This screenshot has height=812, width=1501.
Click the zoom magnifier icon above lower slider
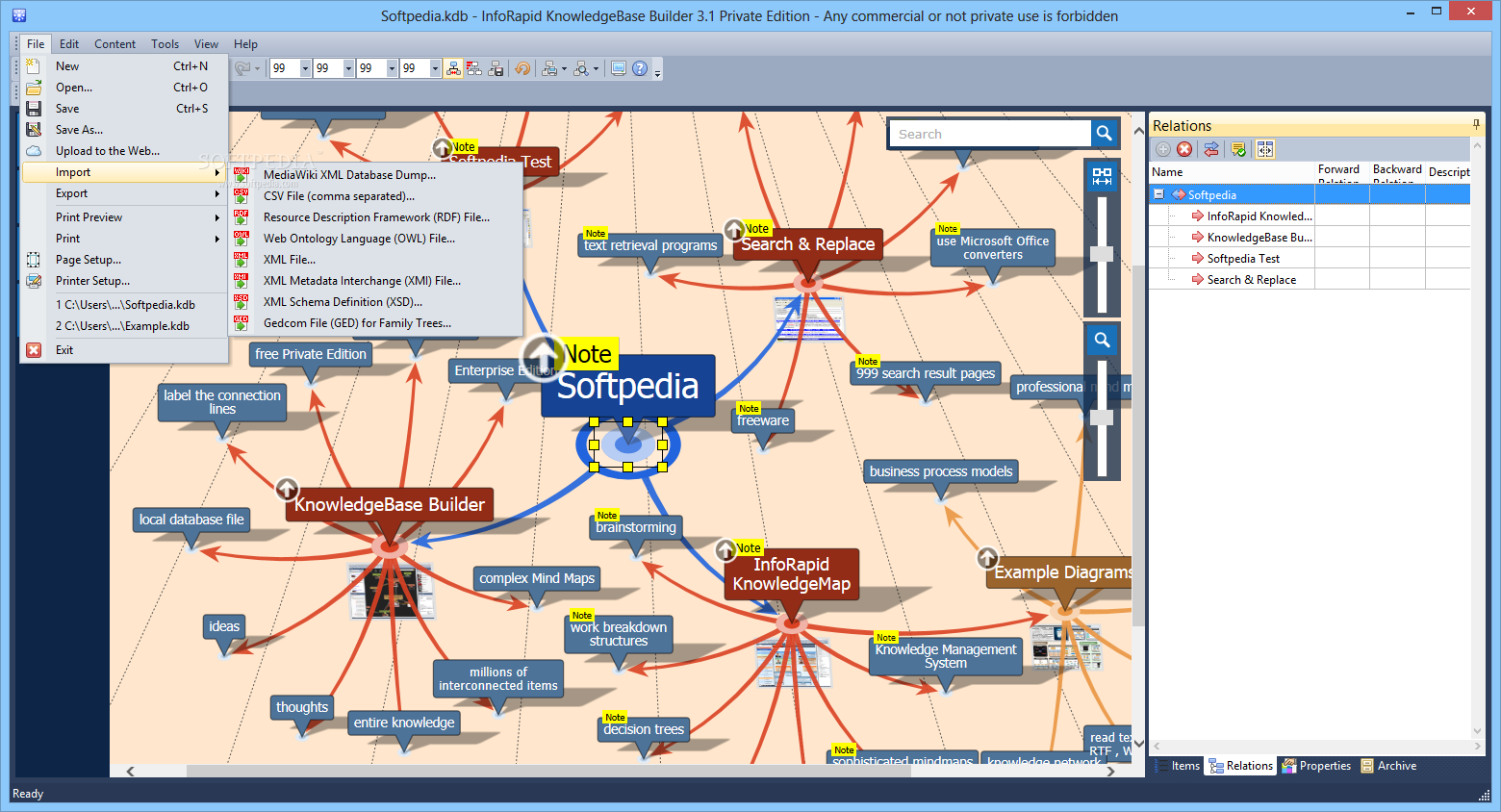click(x=1103, y=340)
